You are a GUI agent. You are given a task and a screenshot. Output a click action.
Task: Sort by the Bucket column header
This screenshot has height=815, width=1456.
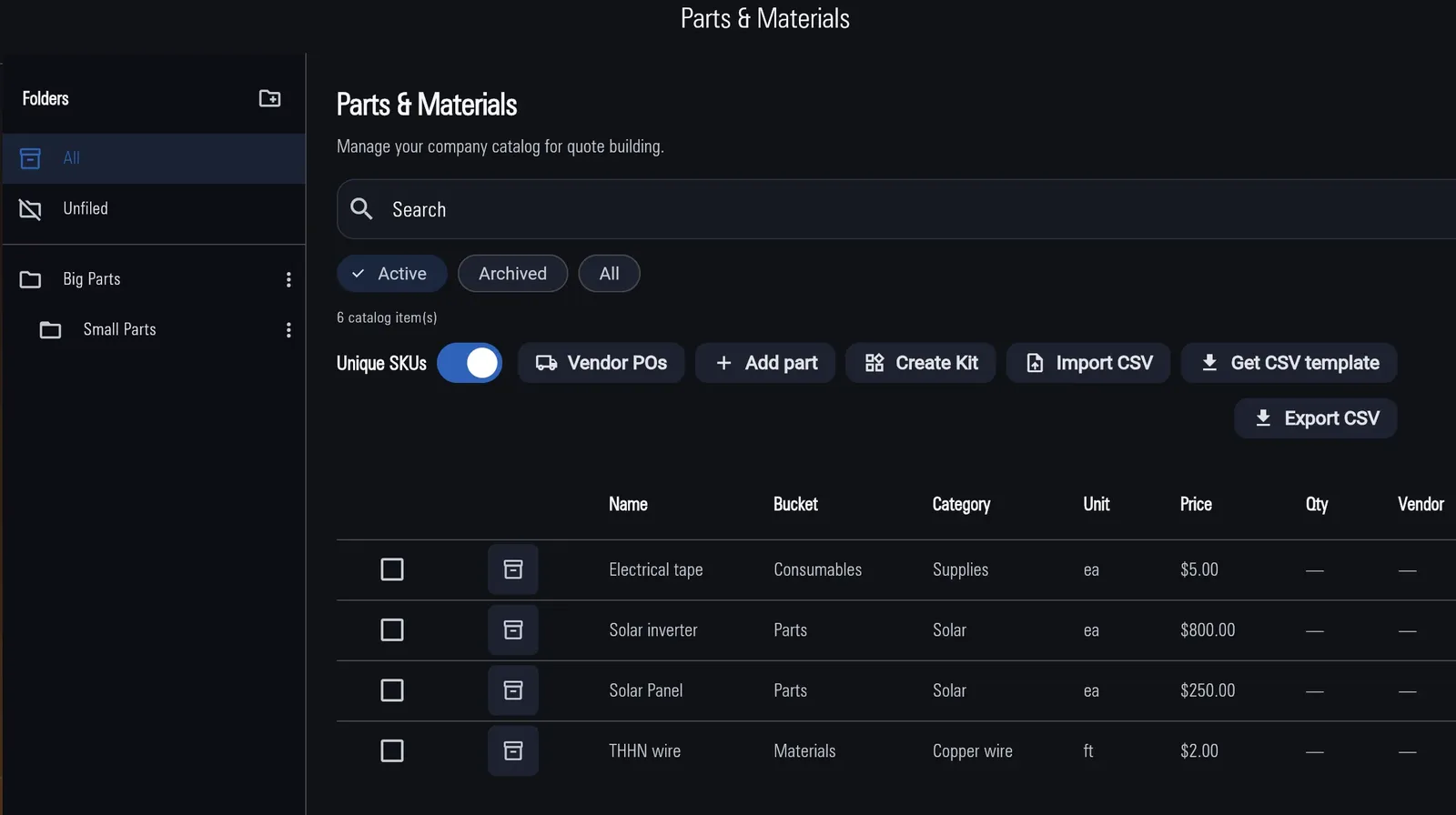[x=795, y=504]
